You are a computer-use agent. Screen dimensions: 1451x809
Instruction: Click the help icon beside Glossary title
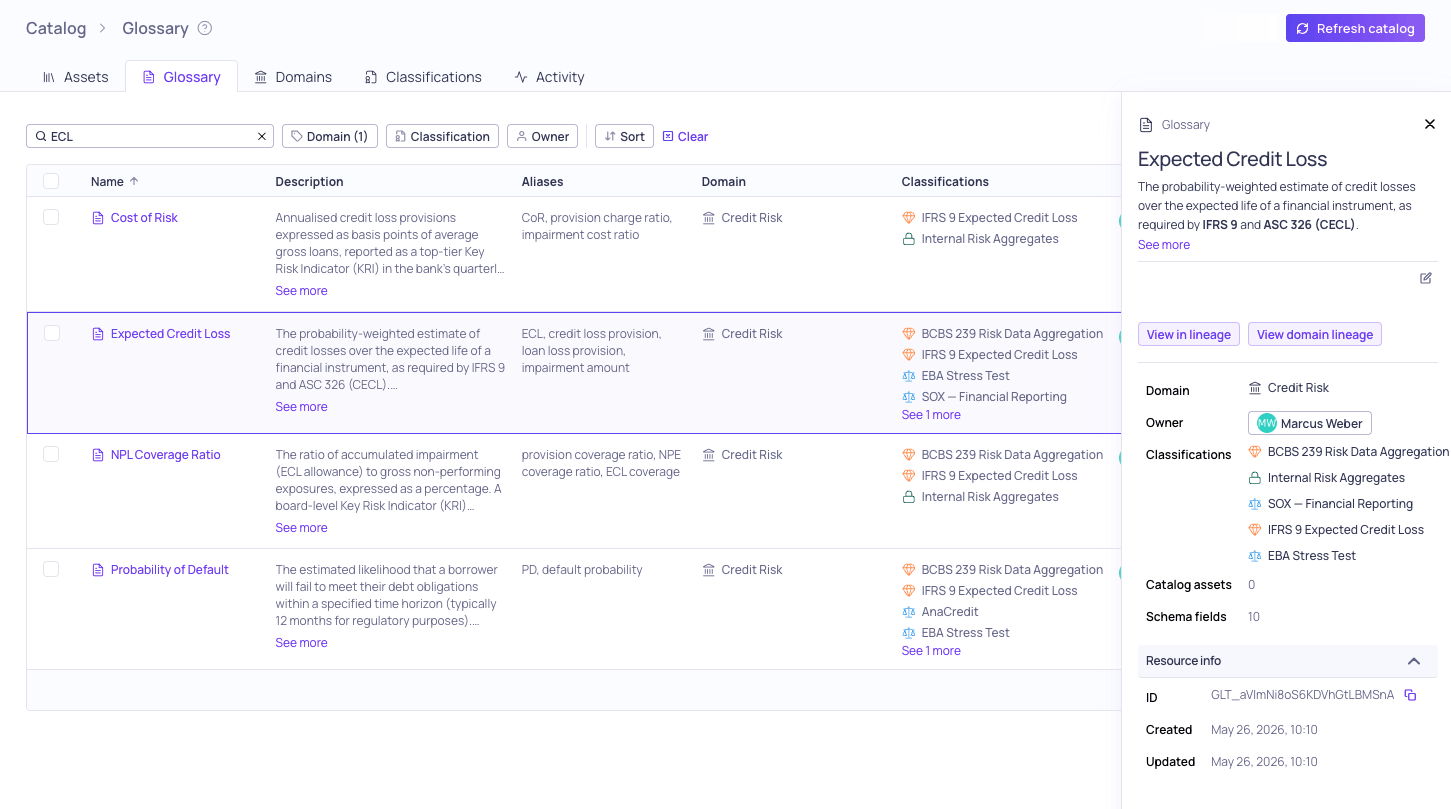click(205, 28)
